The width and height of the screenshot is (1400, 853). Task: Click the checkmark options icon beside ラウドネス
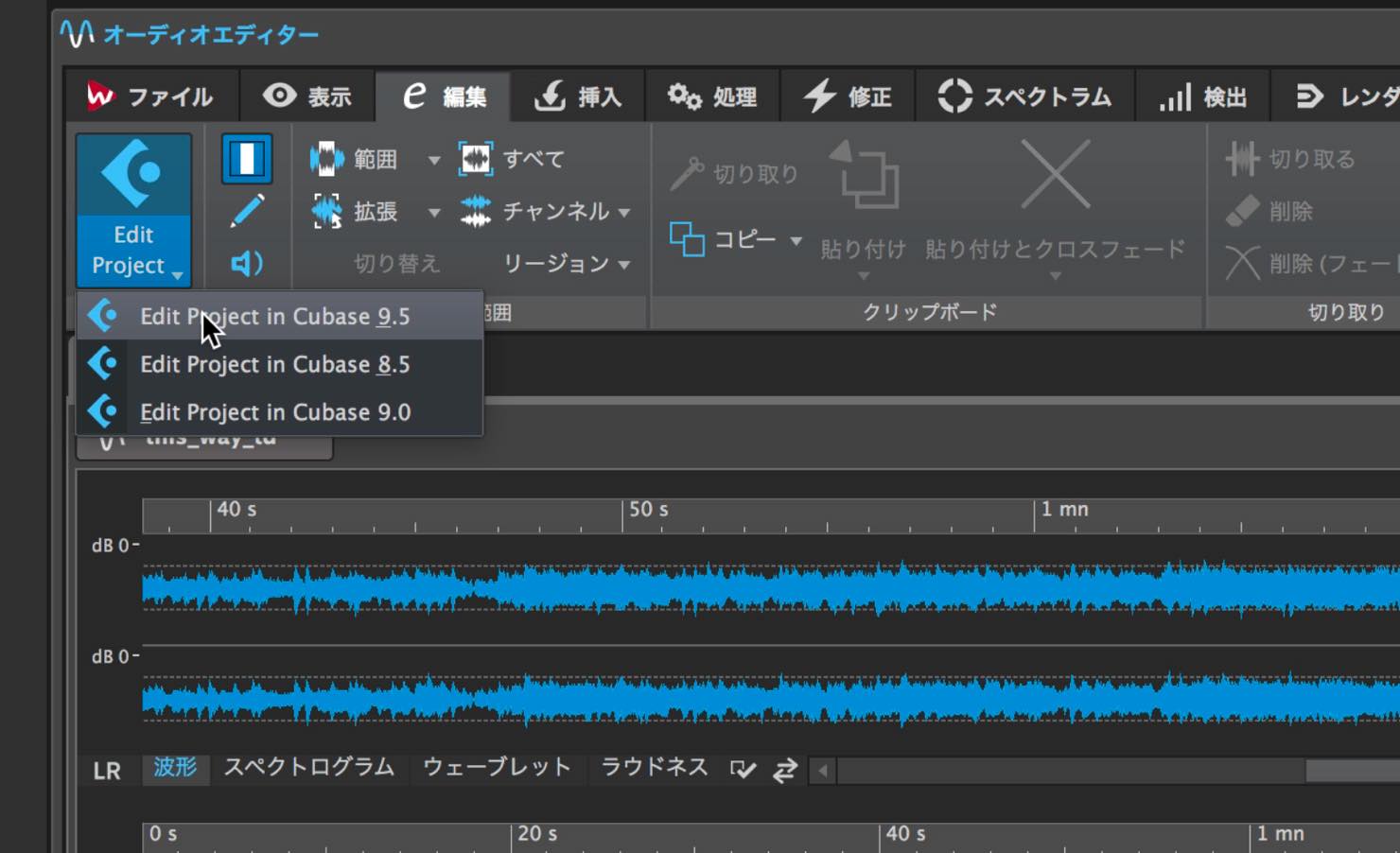coord(744,770)
